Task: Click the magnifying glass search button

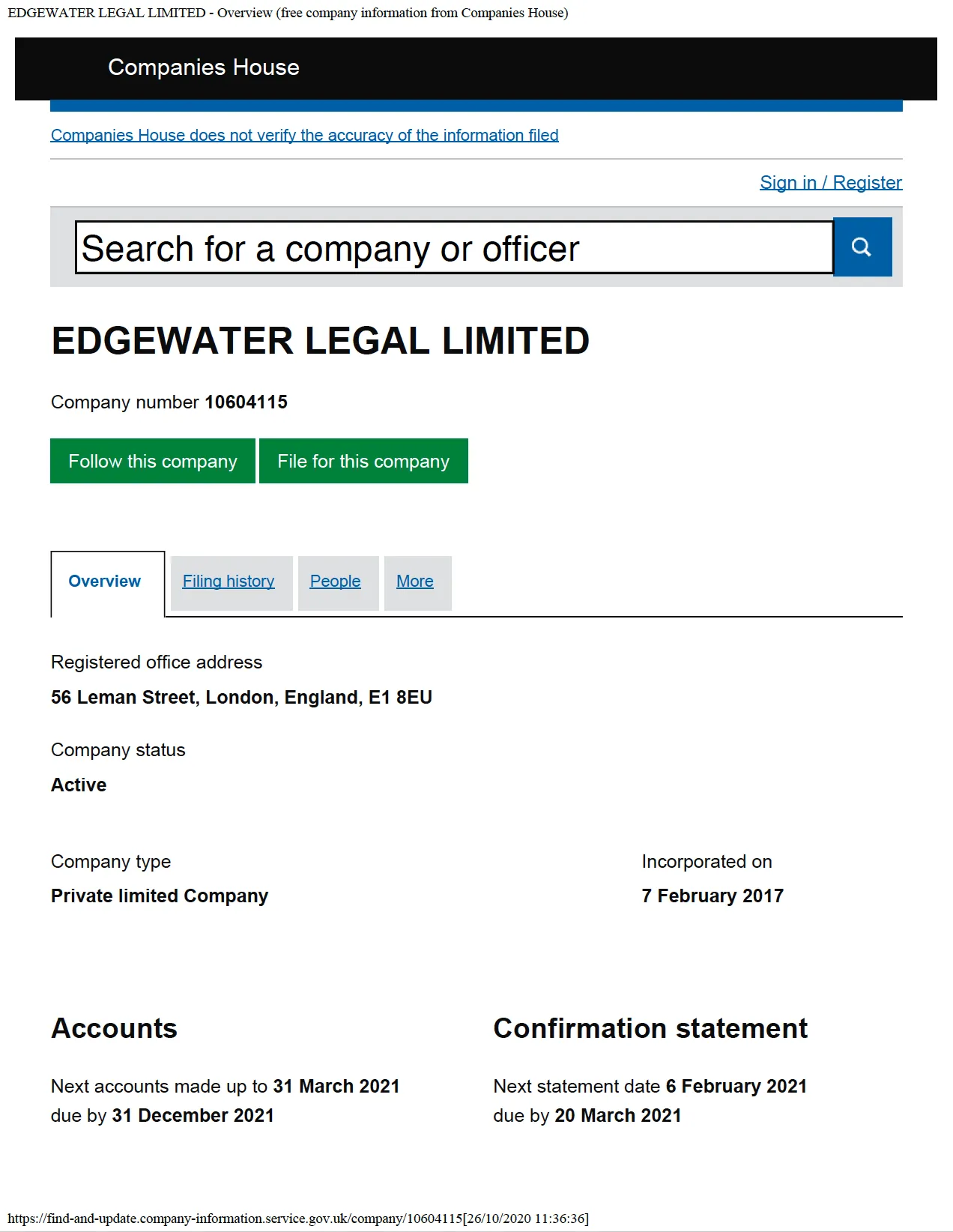Action: tap(862, 247)
